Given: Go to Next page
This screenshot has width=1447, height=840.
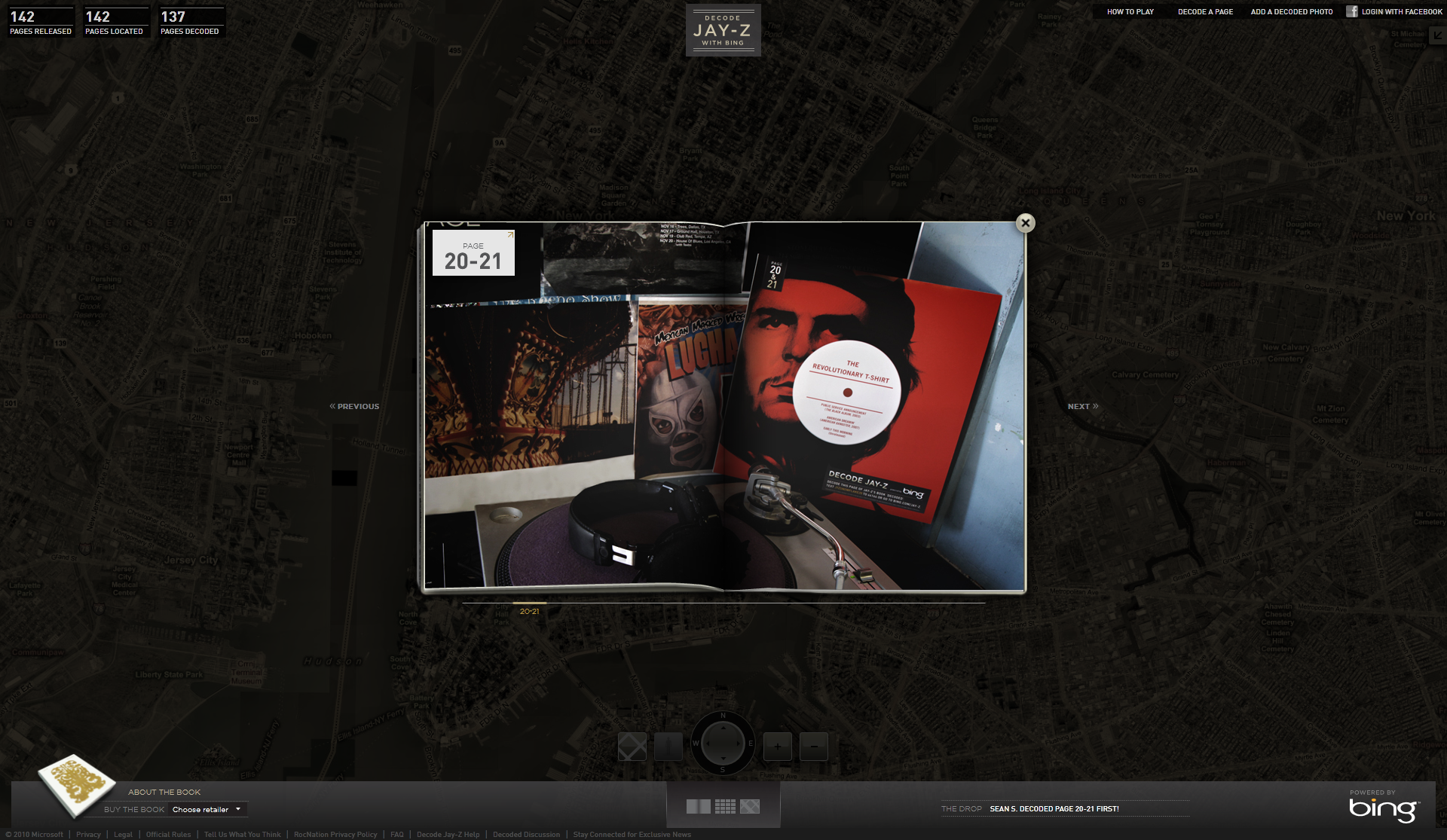Looking at the screenshot, I should click(1083, 406).
